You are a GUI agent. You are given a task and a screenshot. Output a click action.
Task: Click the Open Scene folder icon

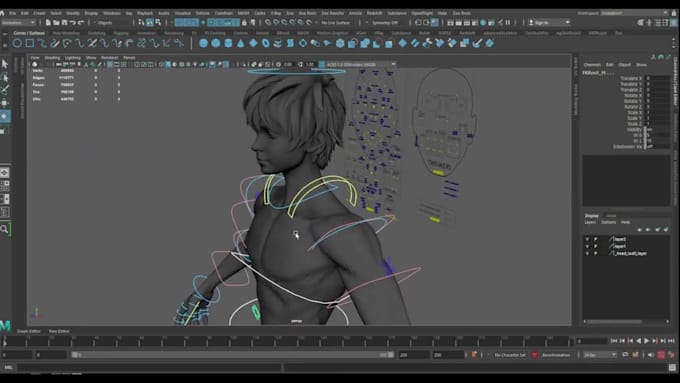pyautogui.click(x=56, y=22)
